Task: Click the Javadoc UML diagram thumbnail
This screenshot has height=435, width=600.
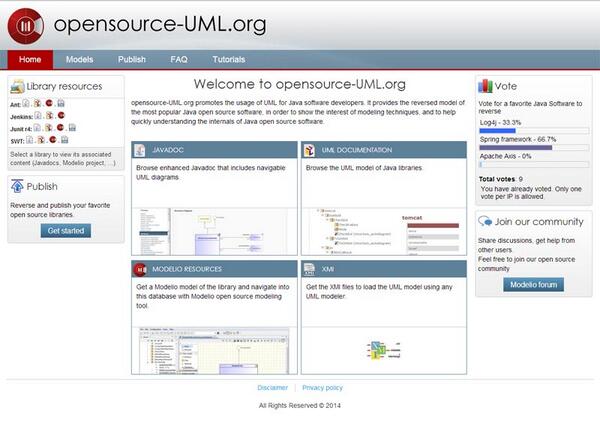Action: pos(214,231)
